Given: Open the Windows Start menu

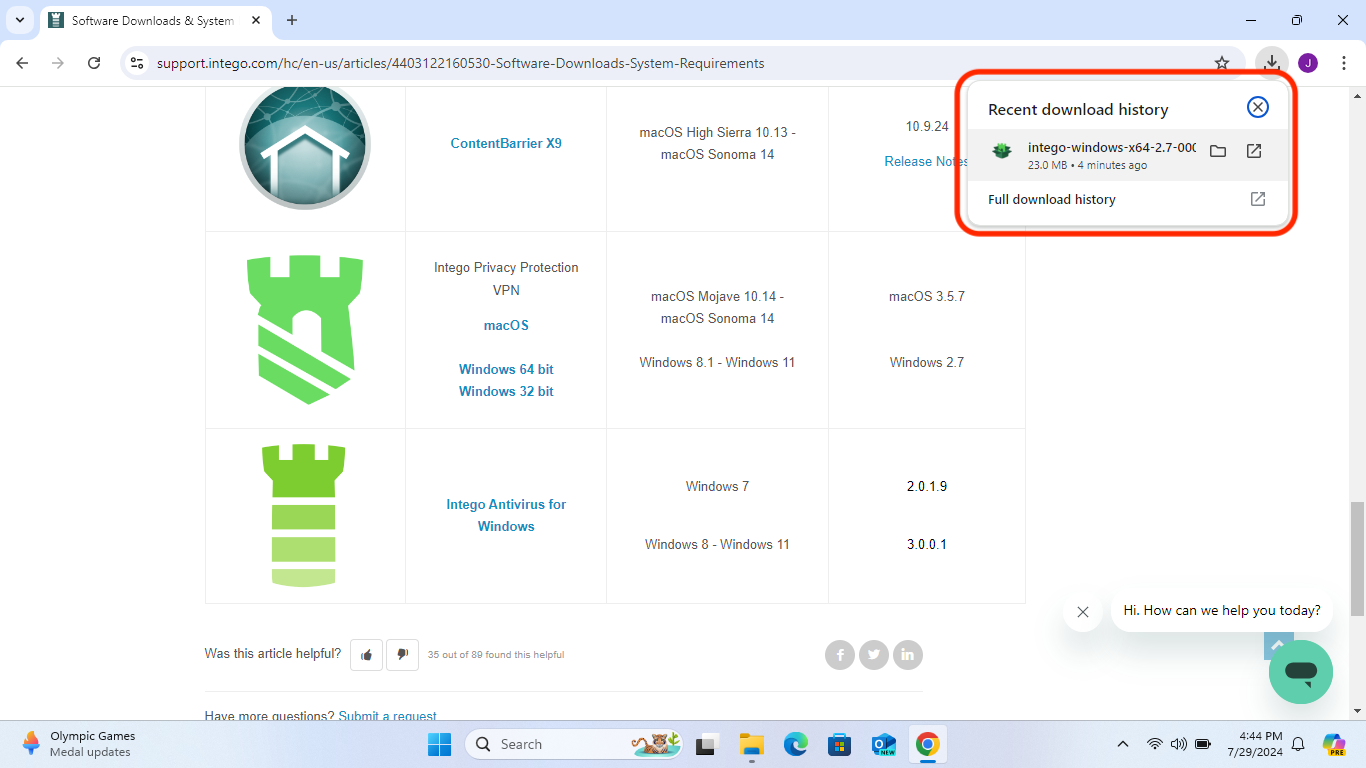Looking at the screenshot, I should pyautogui.click(x=439, y=744).
